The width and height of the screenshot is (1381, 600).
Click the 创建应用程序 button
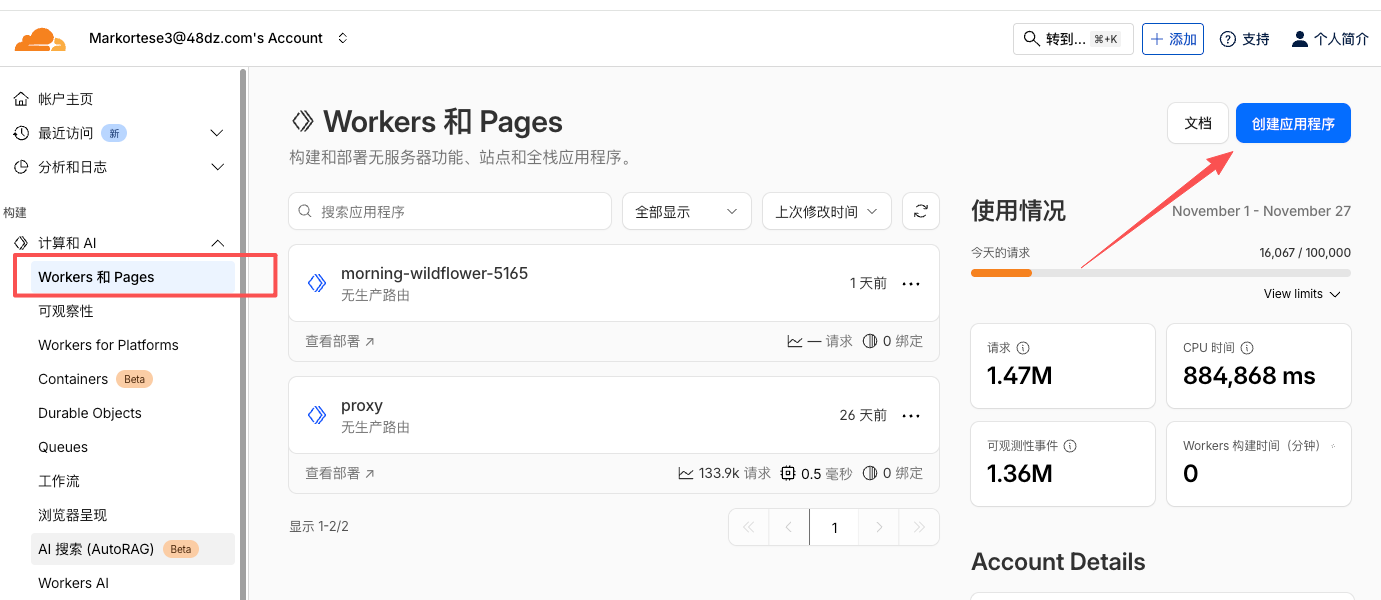[x=1292, y=123]
